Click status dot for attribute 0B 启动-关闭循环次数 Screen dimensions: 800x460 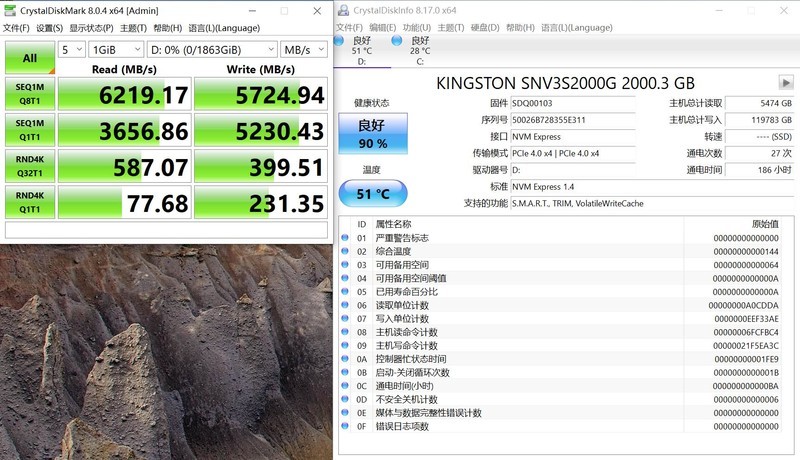[x=345, y=372]
